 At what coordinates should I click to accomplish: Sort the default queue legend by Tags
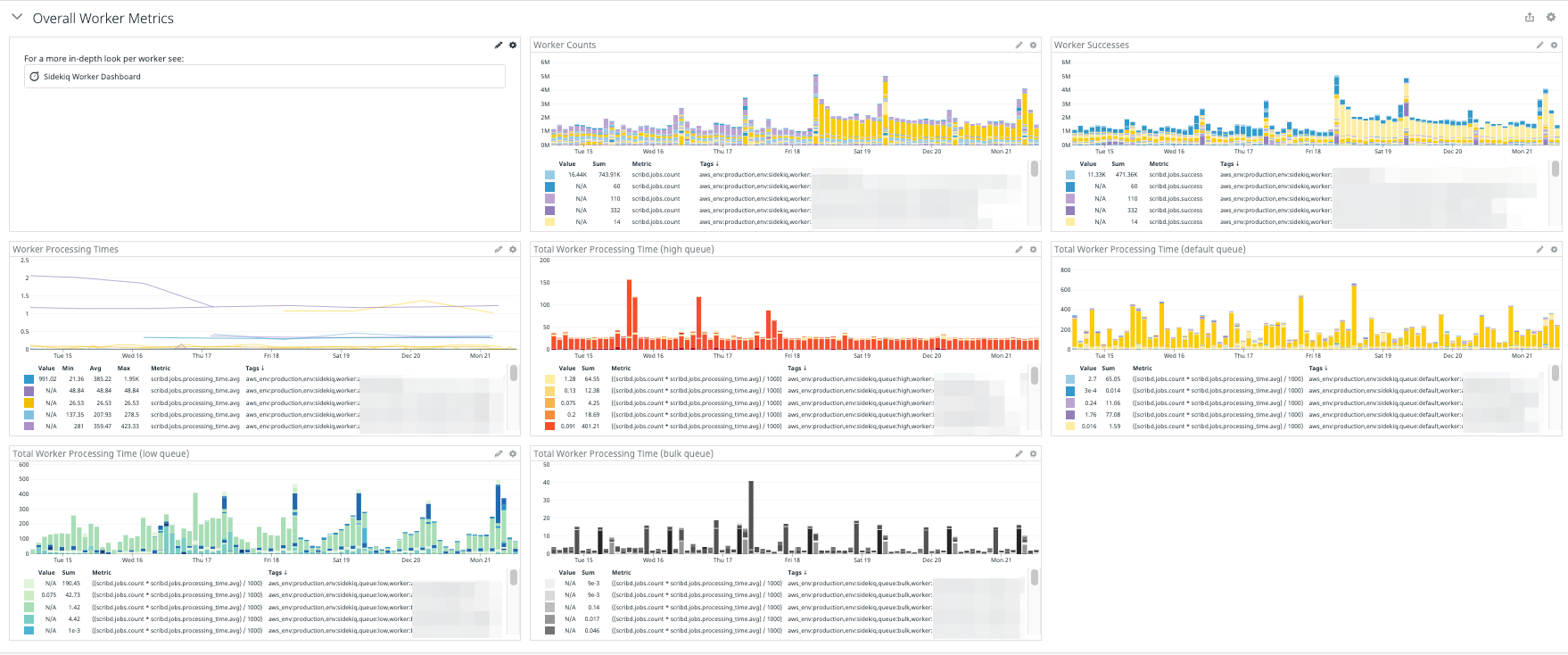click(x=1318, y=368)
